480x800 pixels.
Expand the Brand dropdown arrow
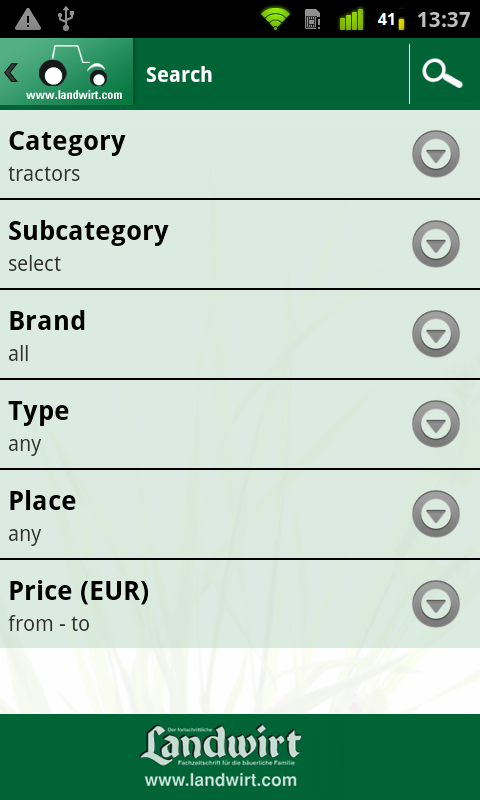pyautogui.click(x=436, y=334)
